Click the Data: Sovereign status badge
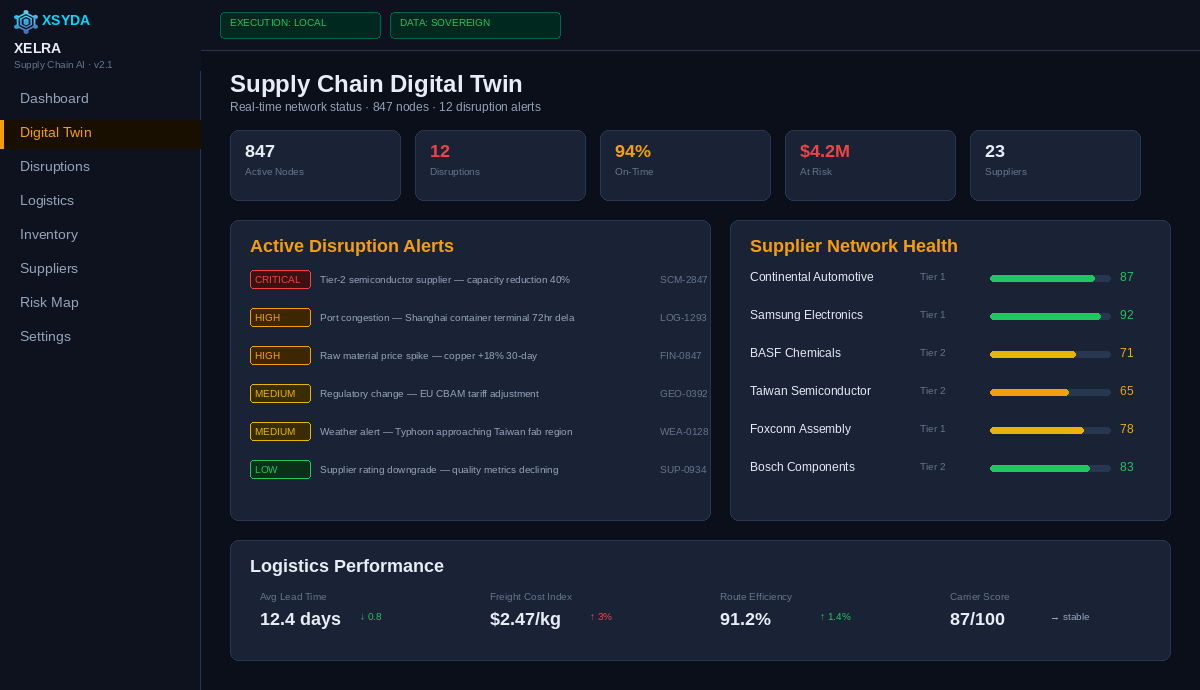Viewport: 1200px width, 690px height. coord(475,25)
